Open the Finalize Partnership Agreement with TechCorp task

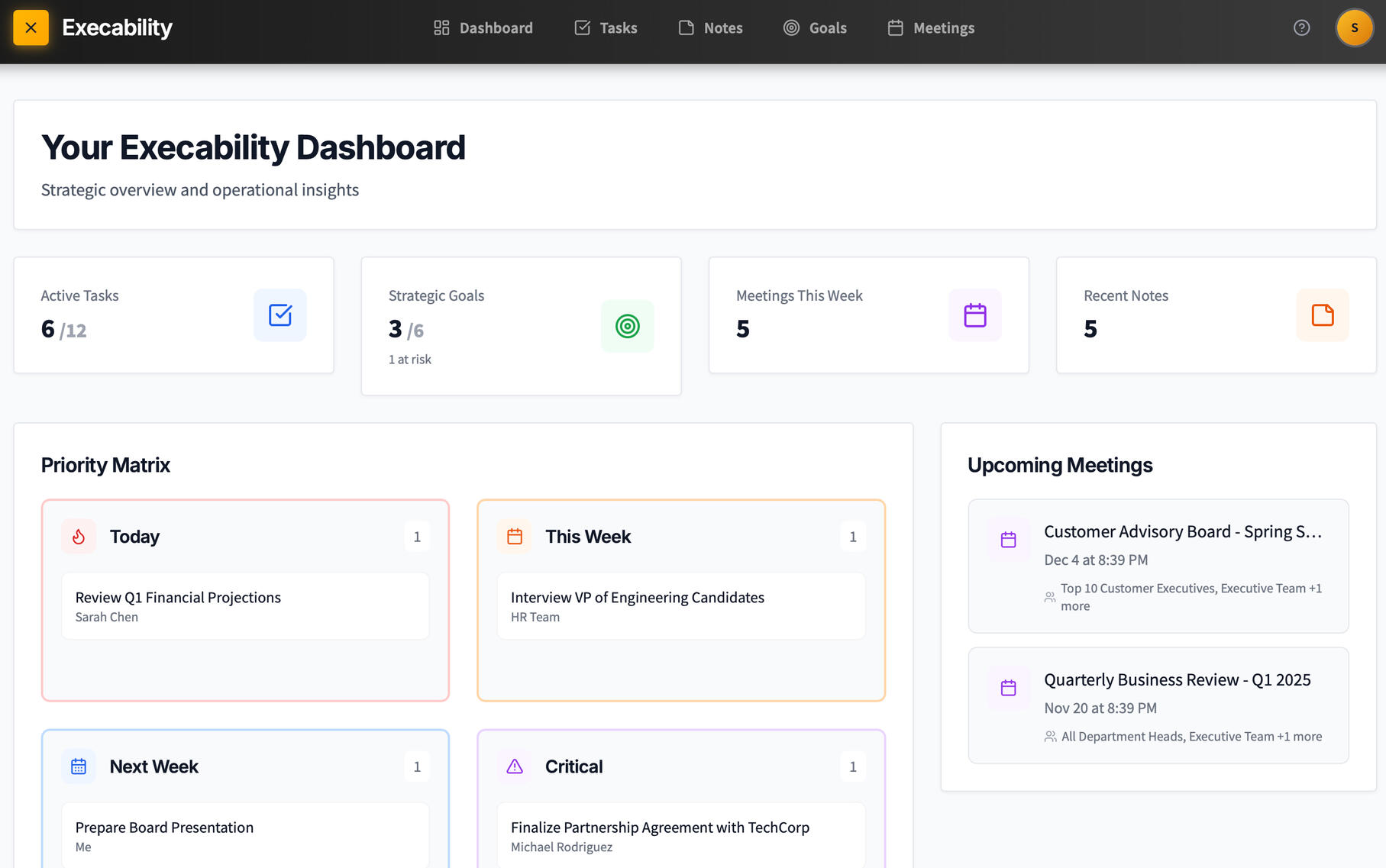coord(680,835)
